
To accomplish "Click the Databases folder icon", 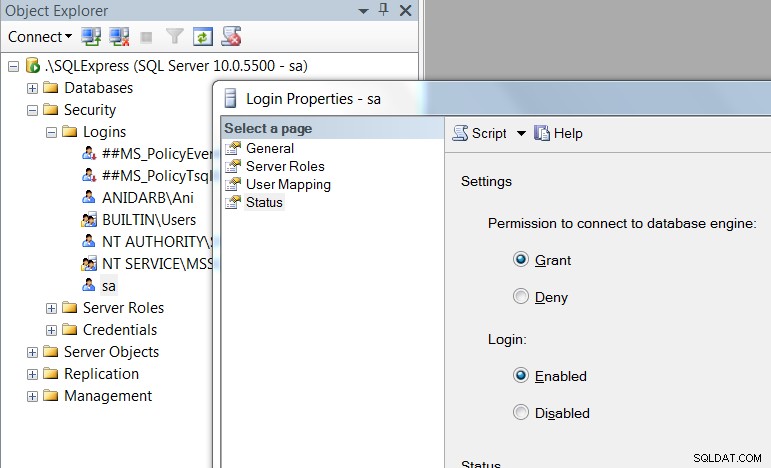I will click(x=51, y=88).
